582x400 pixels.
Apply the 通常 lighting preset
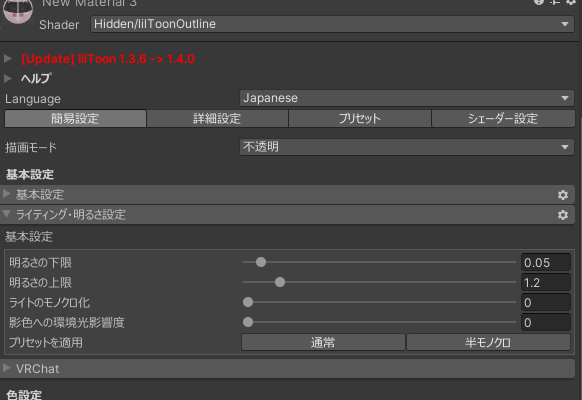click(x=323, y=342)
